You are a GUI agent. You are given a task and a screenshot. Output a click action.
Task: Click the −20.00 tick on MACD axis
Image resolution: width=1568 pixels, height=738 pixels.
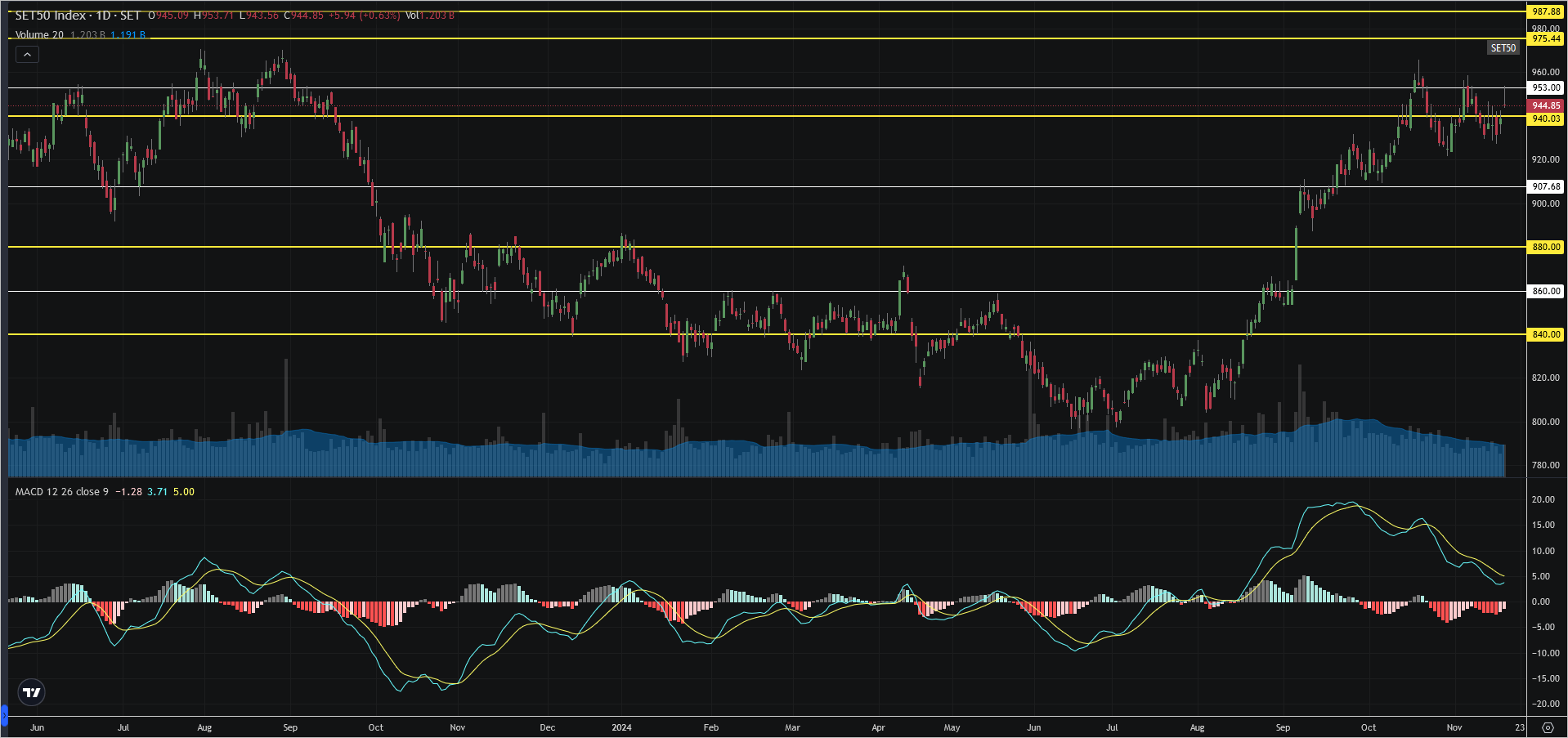[x=1544, y=704]
